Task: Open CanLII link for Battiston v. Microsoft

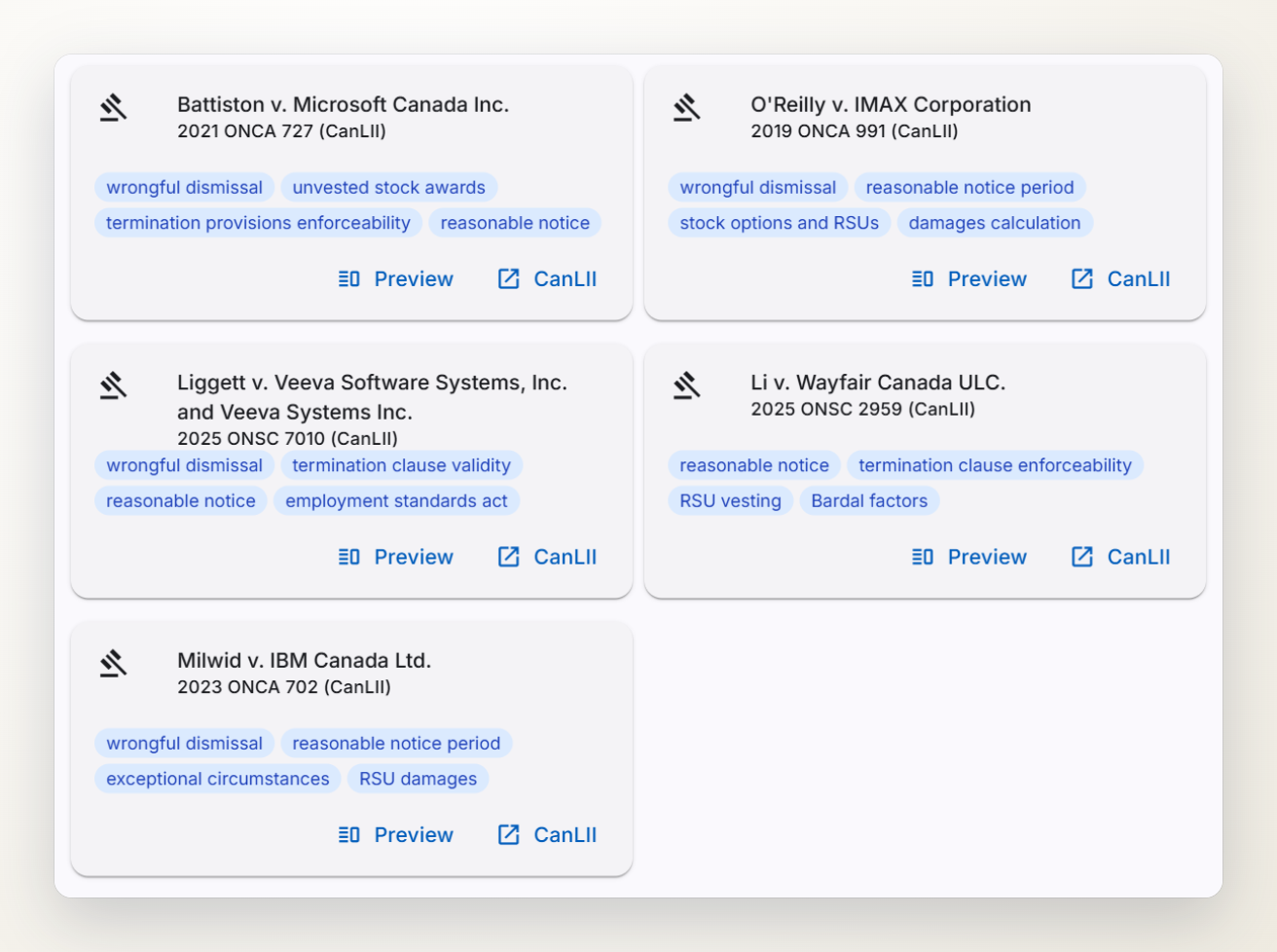Action: pyautogui.click(x=548, y=279)
